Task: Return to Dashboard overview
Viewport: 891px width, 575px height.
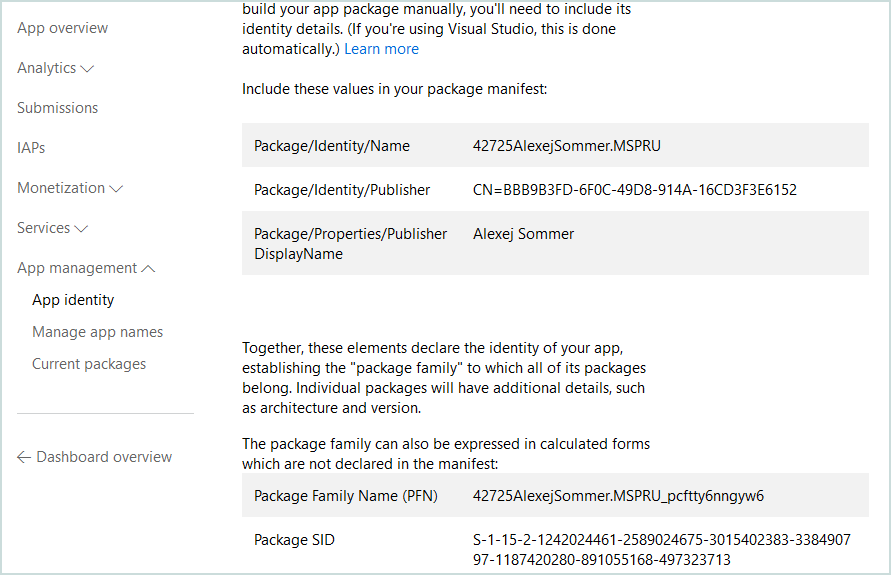Action: (104, 457)
